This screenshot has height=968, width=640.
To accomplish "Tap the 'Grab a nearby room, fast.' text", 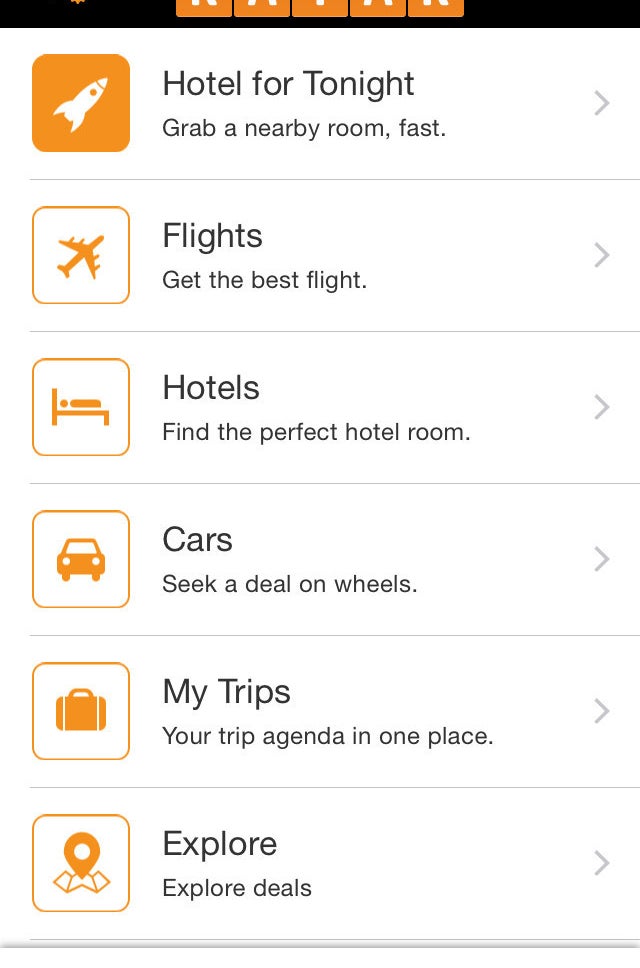I will click(x=304, y=129).
